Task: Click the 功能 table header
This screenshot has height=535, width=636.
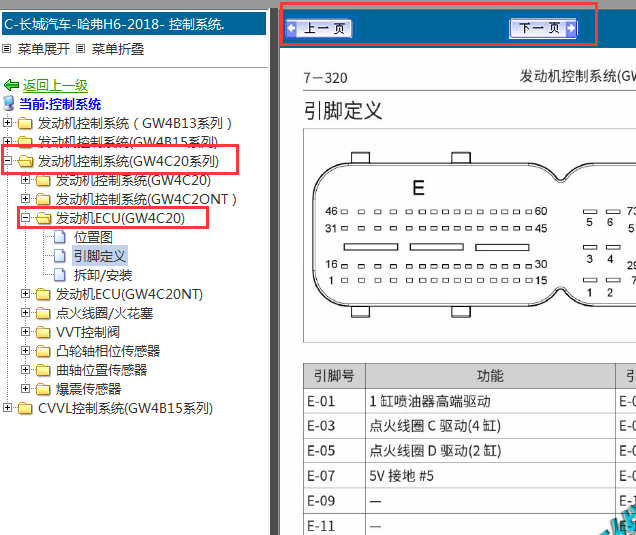Action: [x=490, y=376]
